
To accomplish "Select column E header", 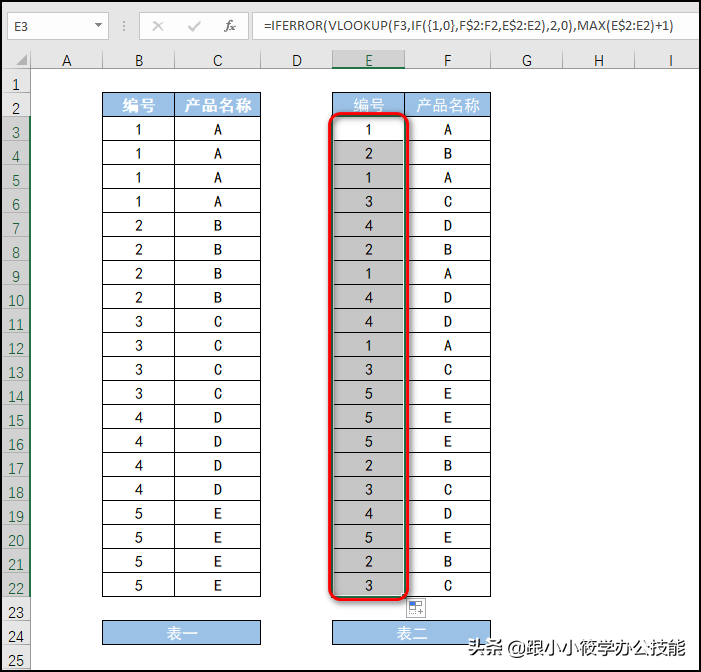I will (x=368, y=60).
